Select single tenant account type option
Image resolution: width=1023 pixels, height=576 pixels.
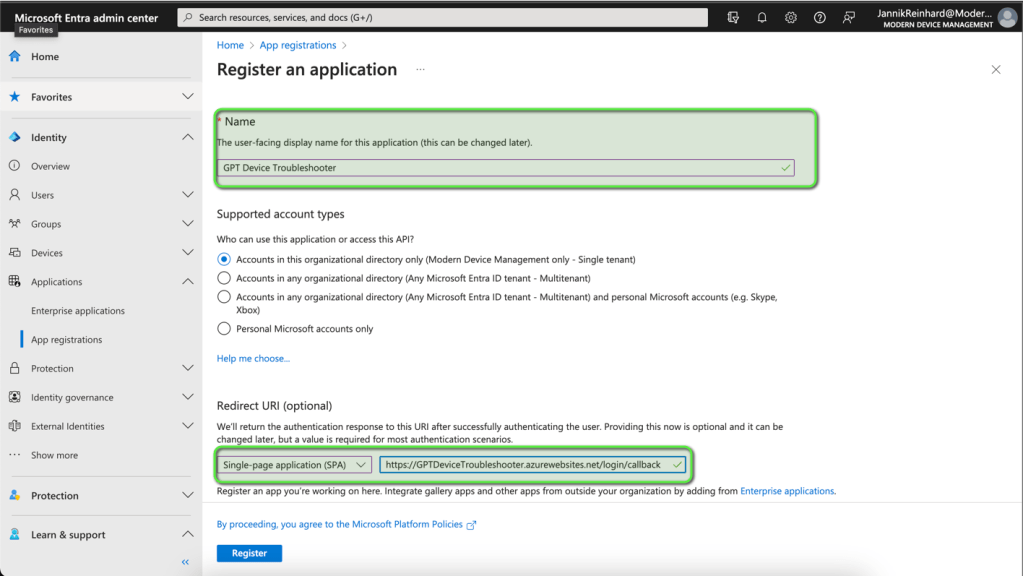click(x=224, y=259)
